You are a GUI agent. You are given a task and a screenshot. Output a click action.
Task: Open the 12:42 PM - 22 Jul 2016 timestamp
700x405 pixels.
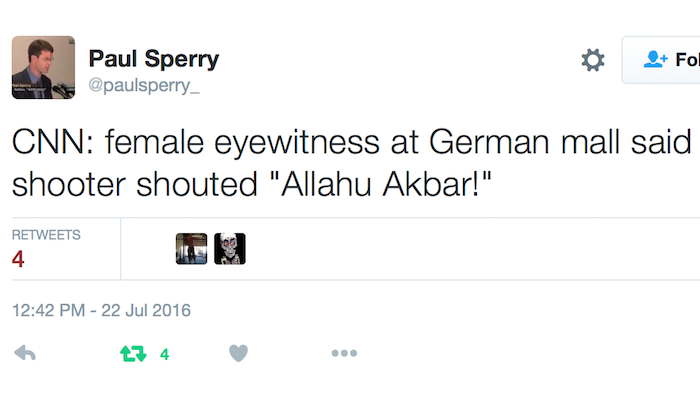(x=101, y=311)
